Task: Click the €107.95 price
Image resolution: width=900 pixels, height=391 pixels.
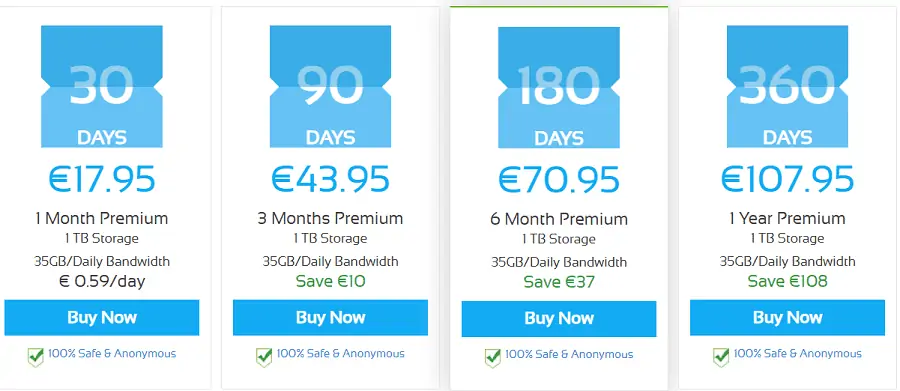Action: click(x=787, y=179)
